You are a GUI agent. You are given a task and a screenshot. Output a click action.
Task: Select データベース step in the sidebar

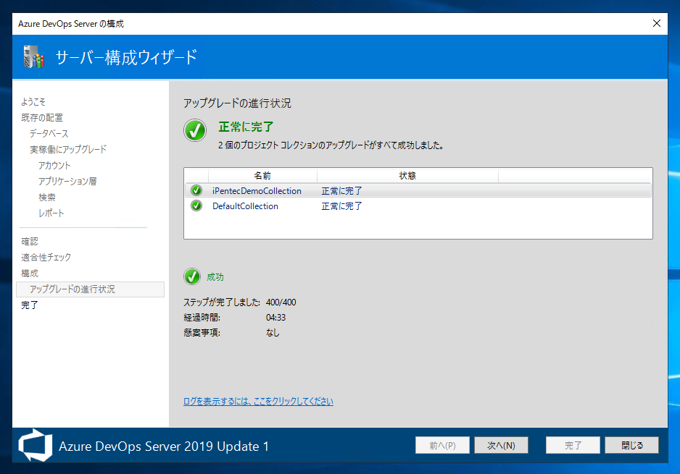pyautogui.click(x=49, y=134)
